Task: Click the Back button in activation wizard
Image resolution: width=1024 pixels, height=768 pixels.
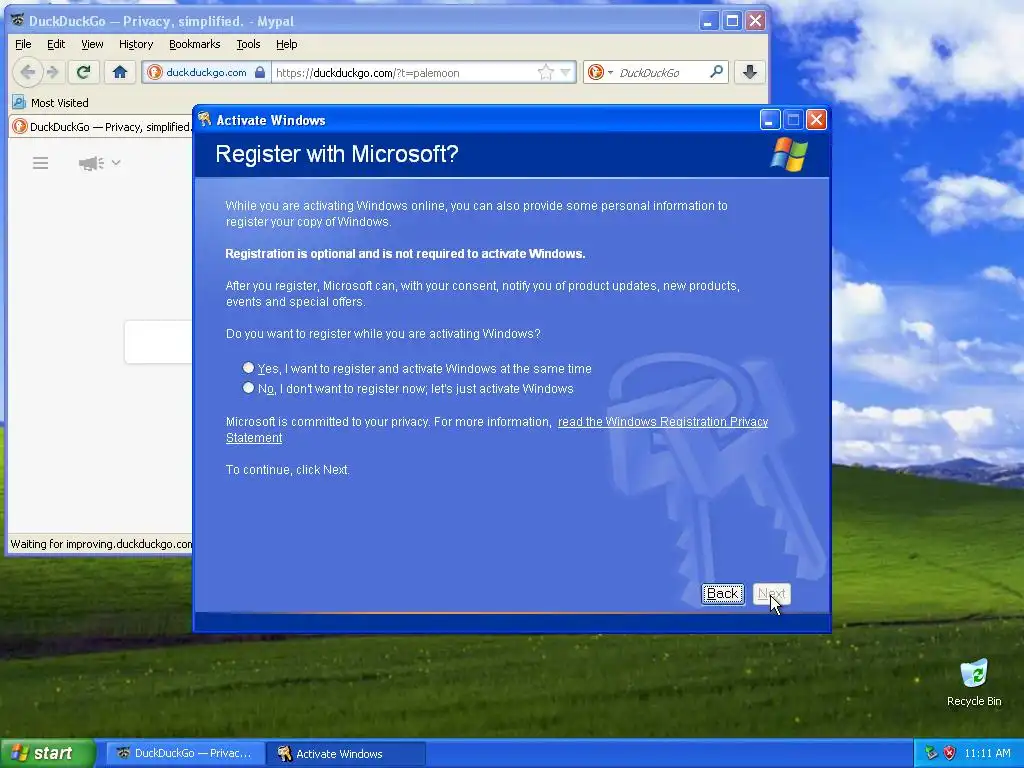Action: 723,594
